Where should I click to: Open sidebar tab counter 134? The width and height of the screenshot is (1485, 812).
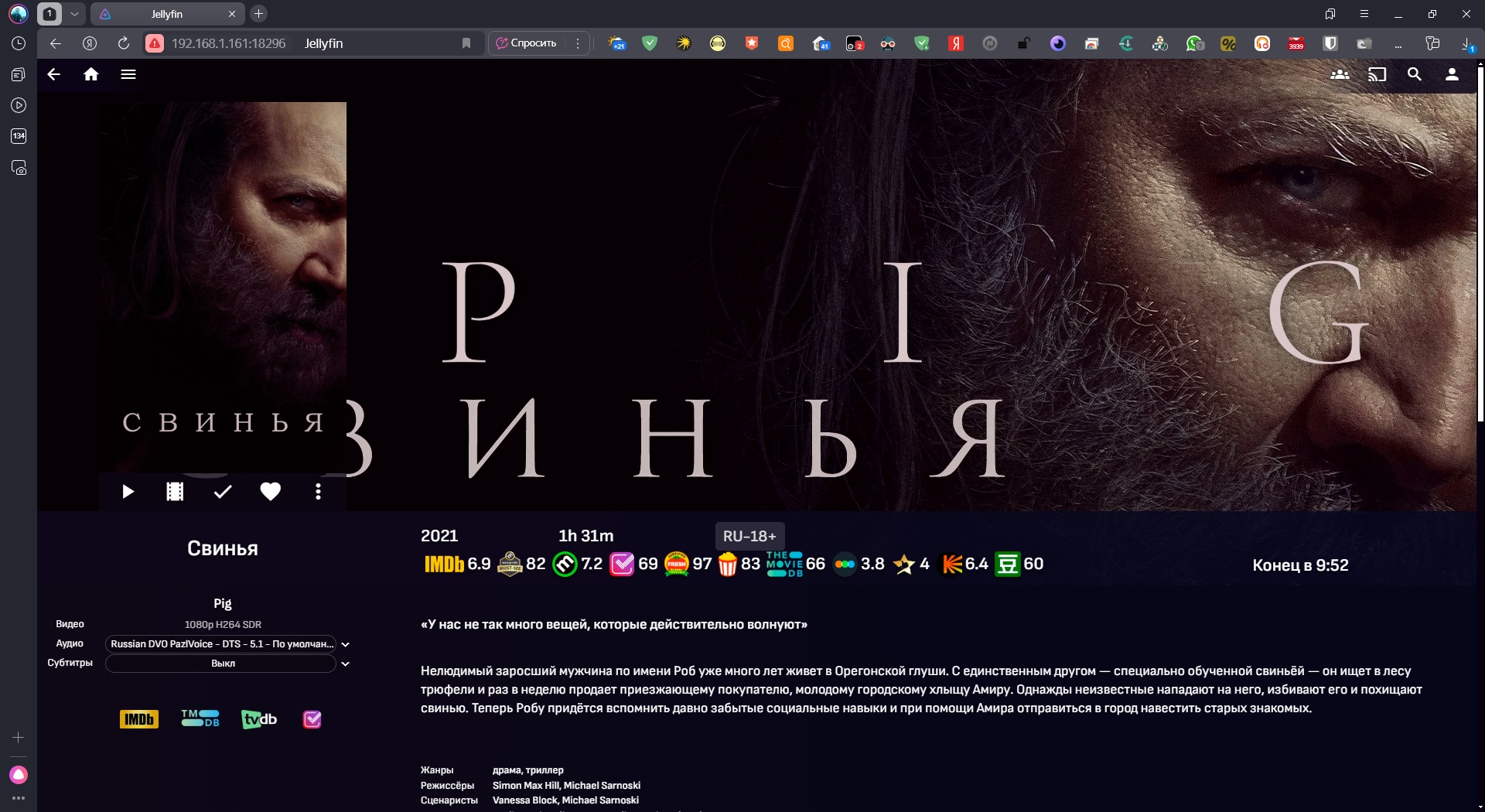coord(19,136)
